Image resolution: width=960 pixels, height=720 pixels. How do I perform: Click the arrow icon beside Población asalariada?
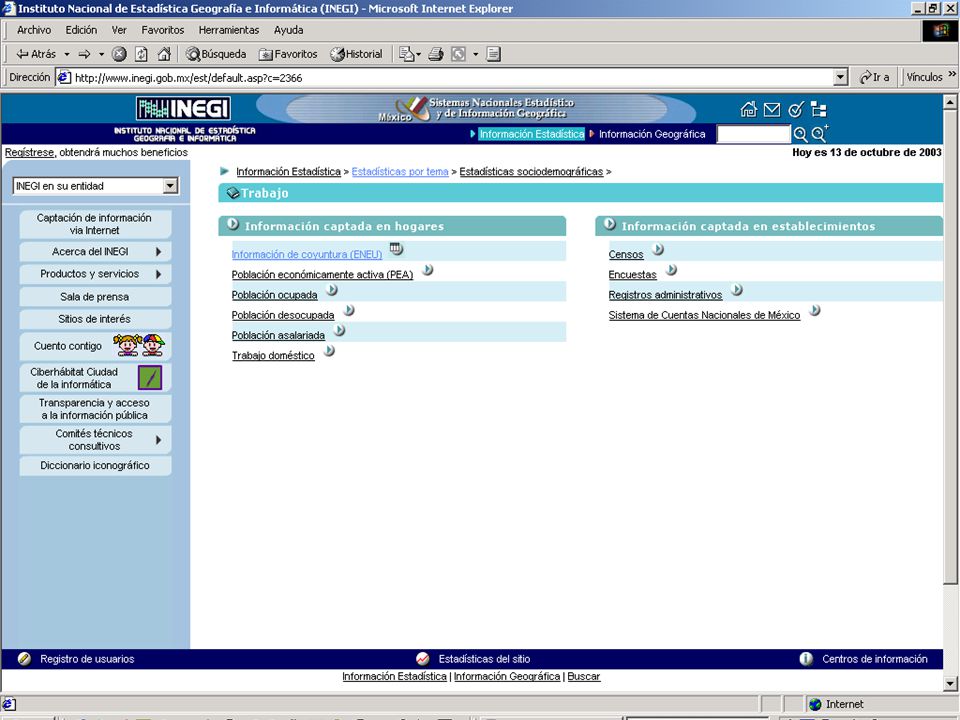pyautogui.click(x=339, y=330)
